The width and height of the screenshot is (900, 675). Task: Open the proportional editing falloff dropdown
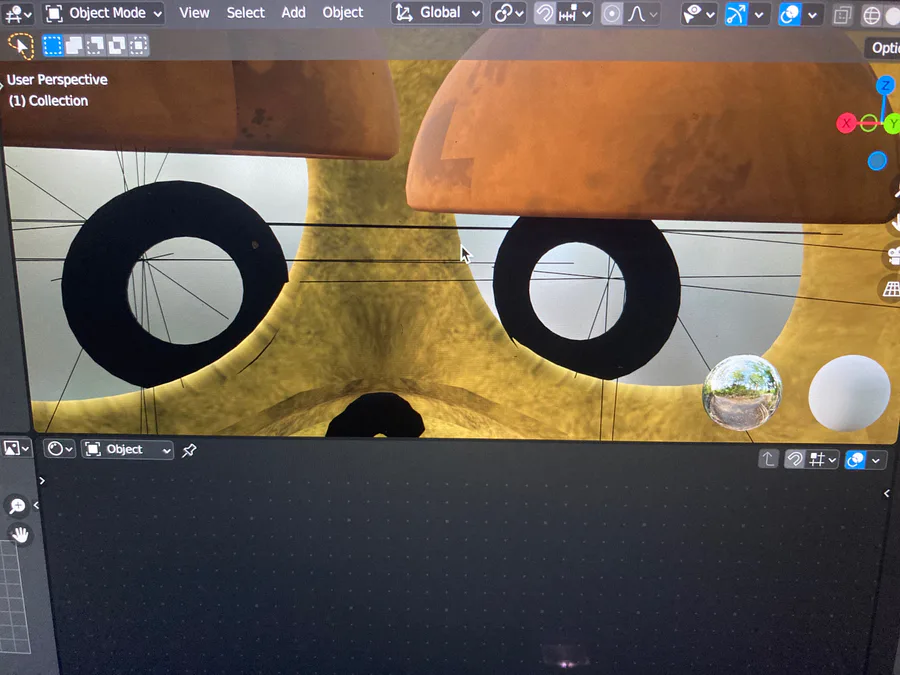[x=642, y=14]
